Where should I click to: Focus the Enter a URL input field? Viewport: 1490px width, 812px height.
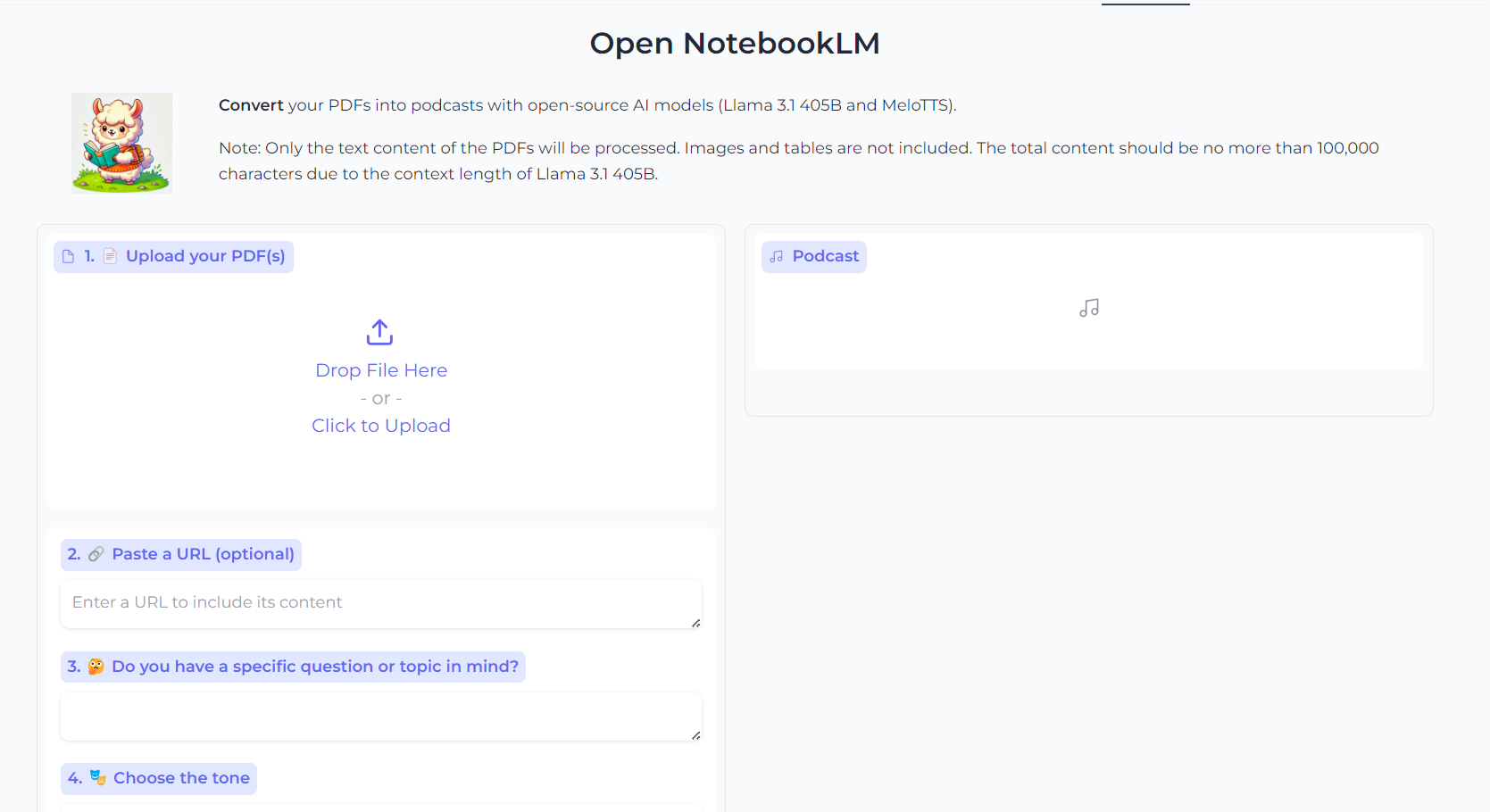point(375,603)
